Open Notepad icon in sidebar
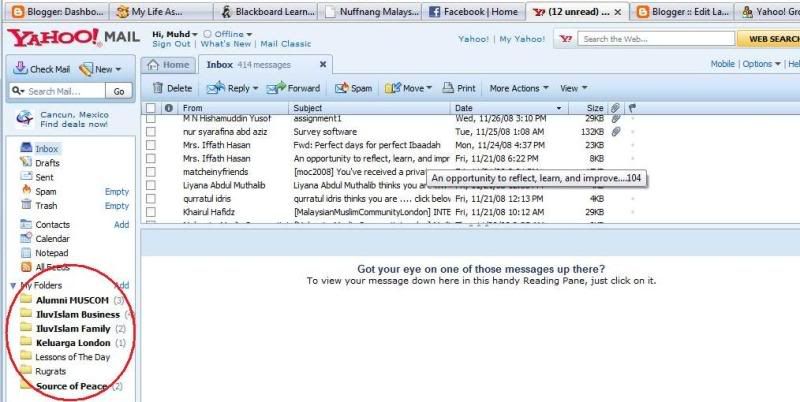This screenshot has height=402, width=800. tap(26, 253)
